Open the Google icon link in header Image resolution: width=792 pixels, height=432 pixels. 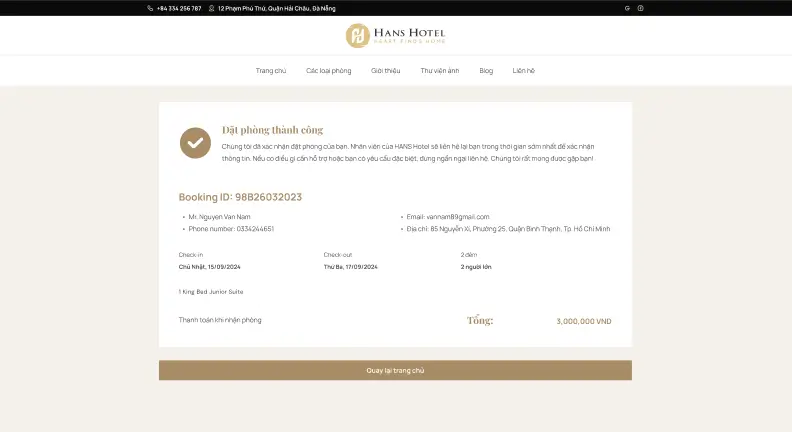[627, 8]
